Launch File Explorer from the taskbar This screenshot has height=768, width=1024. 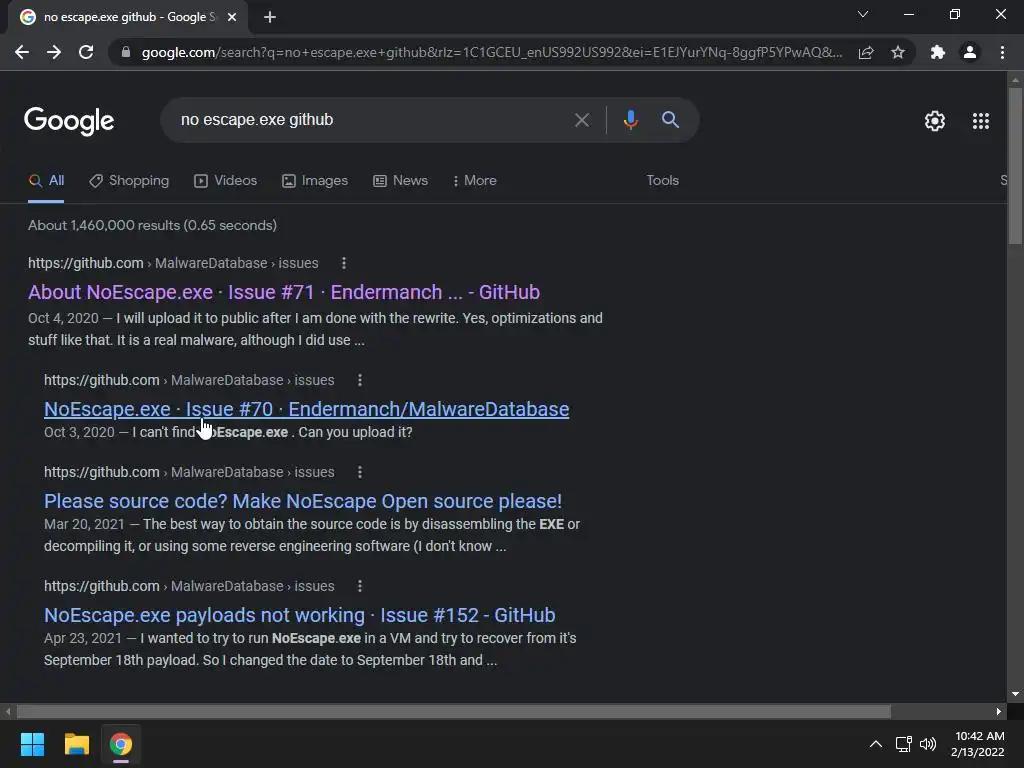tap(76, 744)
